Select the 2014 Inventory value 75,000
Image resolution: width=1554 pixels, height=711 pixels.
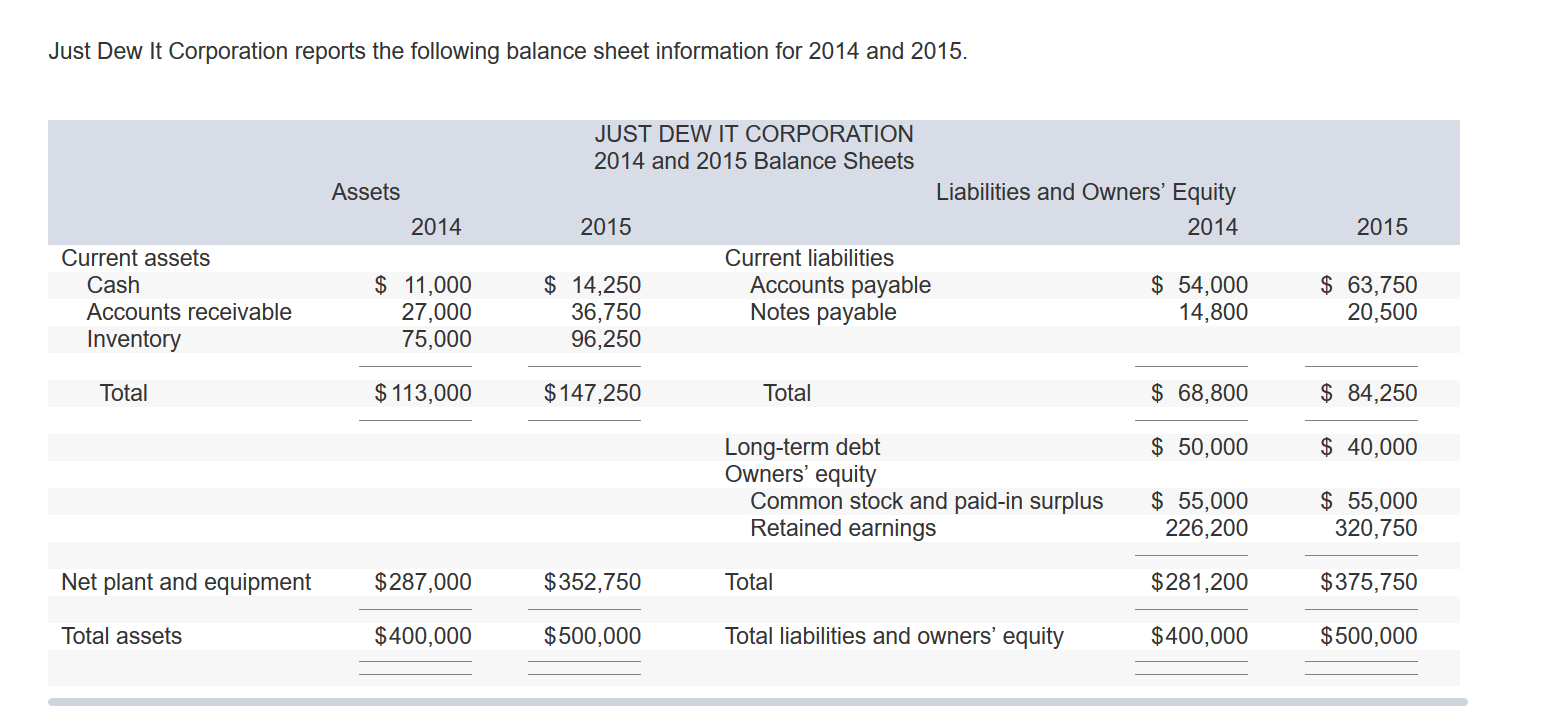437,339
